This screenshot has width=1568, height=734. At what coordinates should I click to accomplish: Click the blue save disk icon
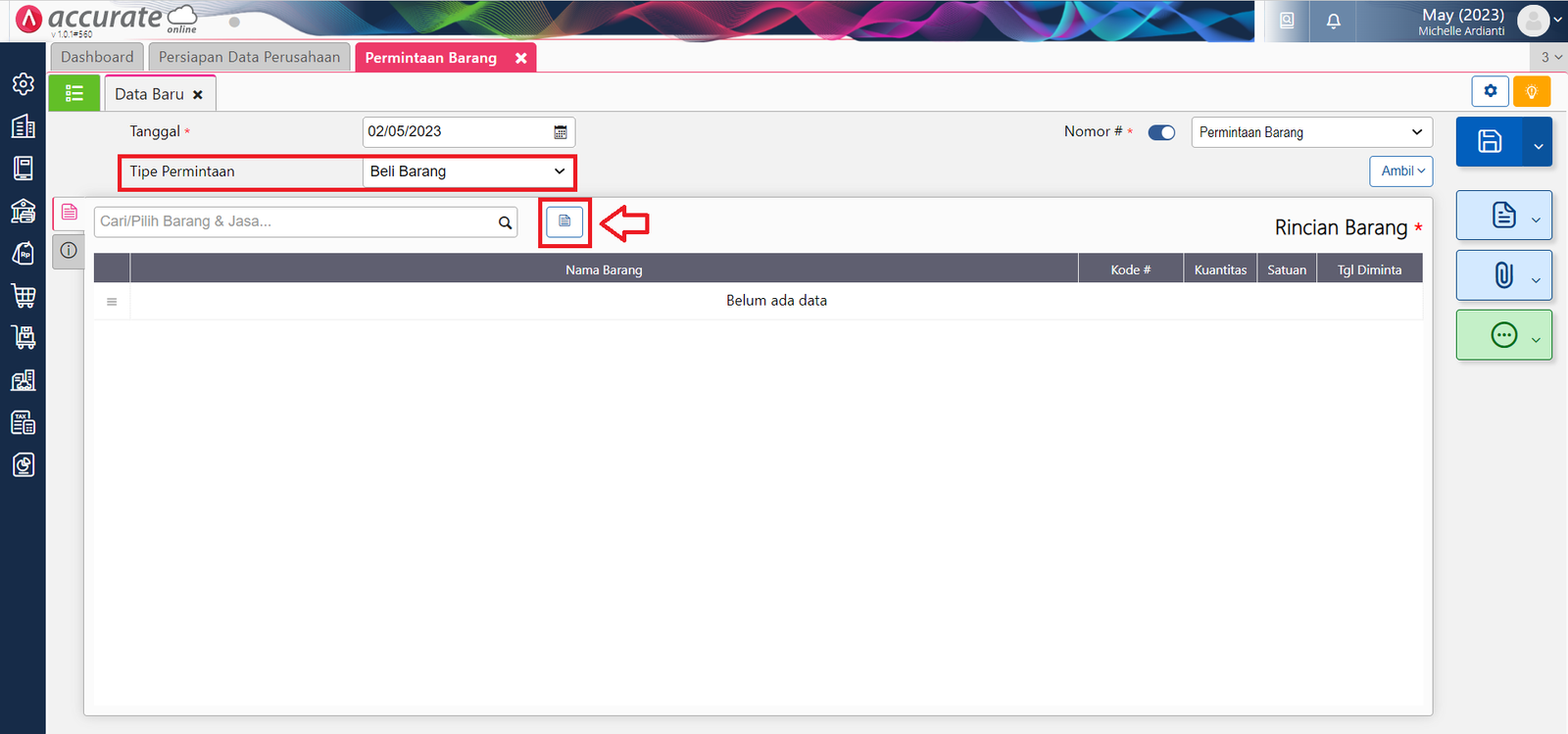click(x=1490, y=141)
